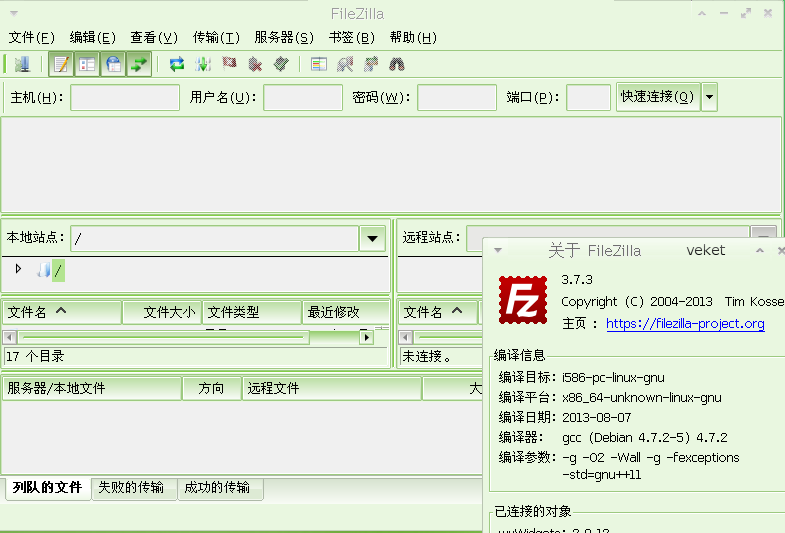Open the Site Manager toolbar icon

coord(22,64)
